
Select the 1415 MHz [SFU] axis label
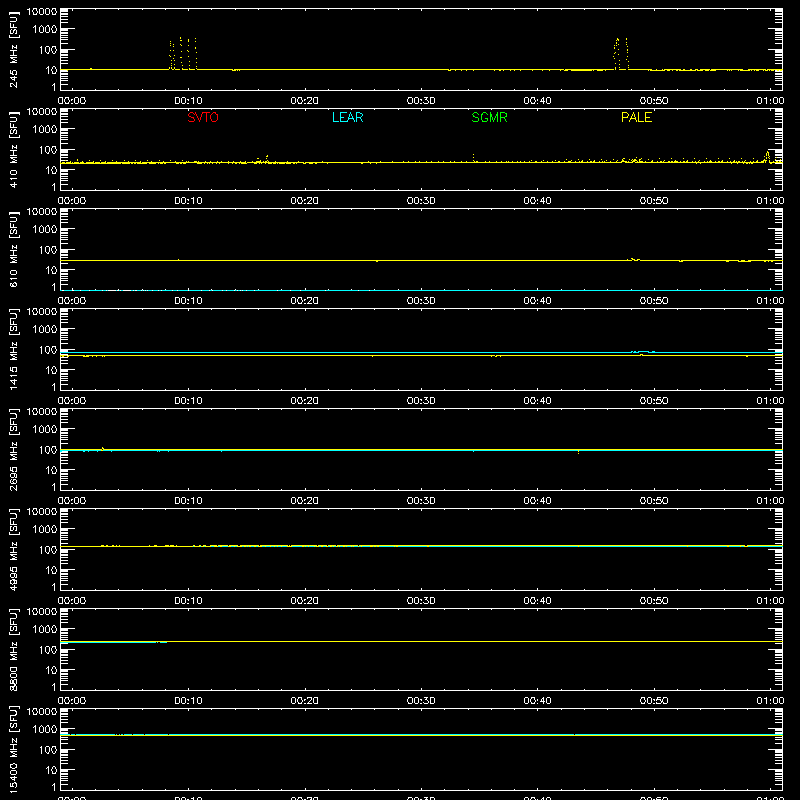click(x=14, y=349)
